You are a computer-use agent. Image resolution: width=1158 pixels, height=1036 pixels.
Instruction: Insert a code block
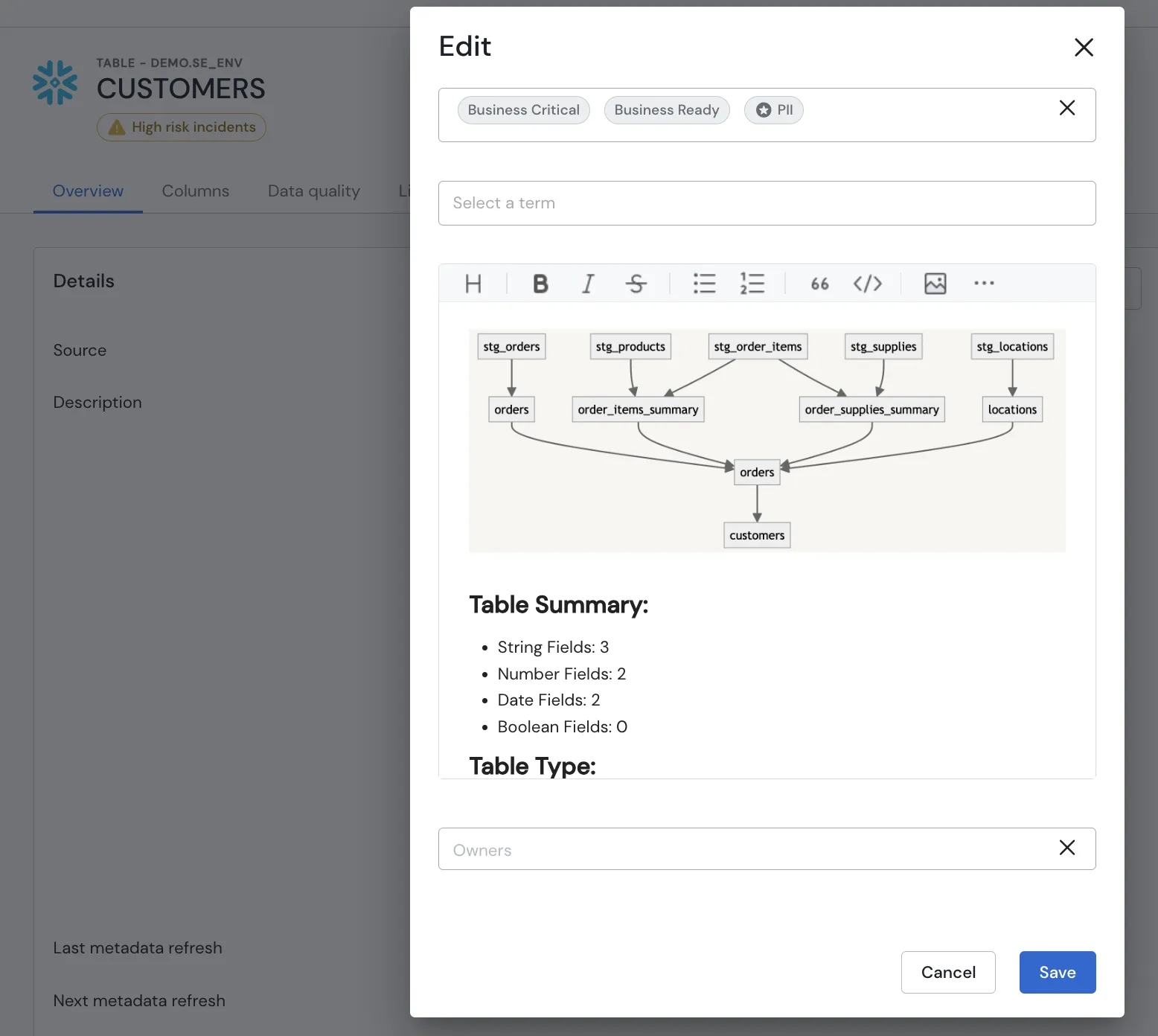[868, 284]
